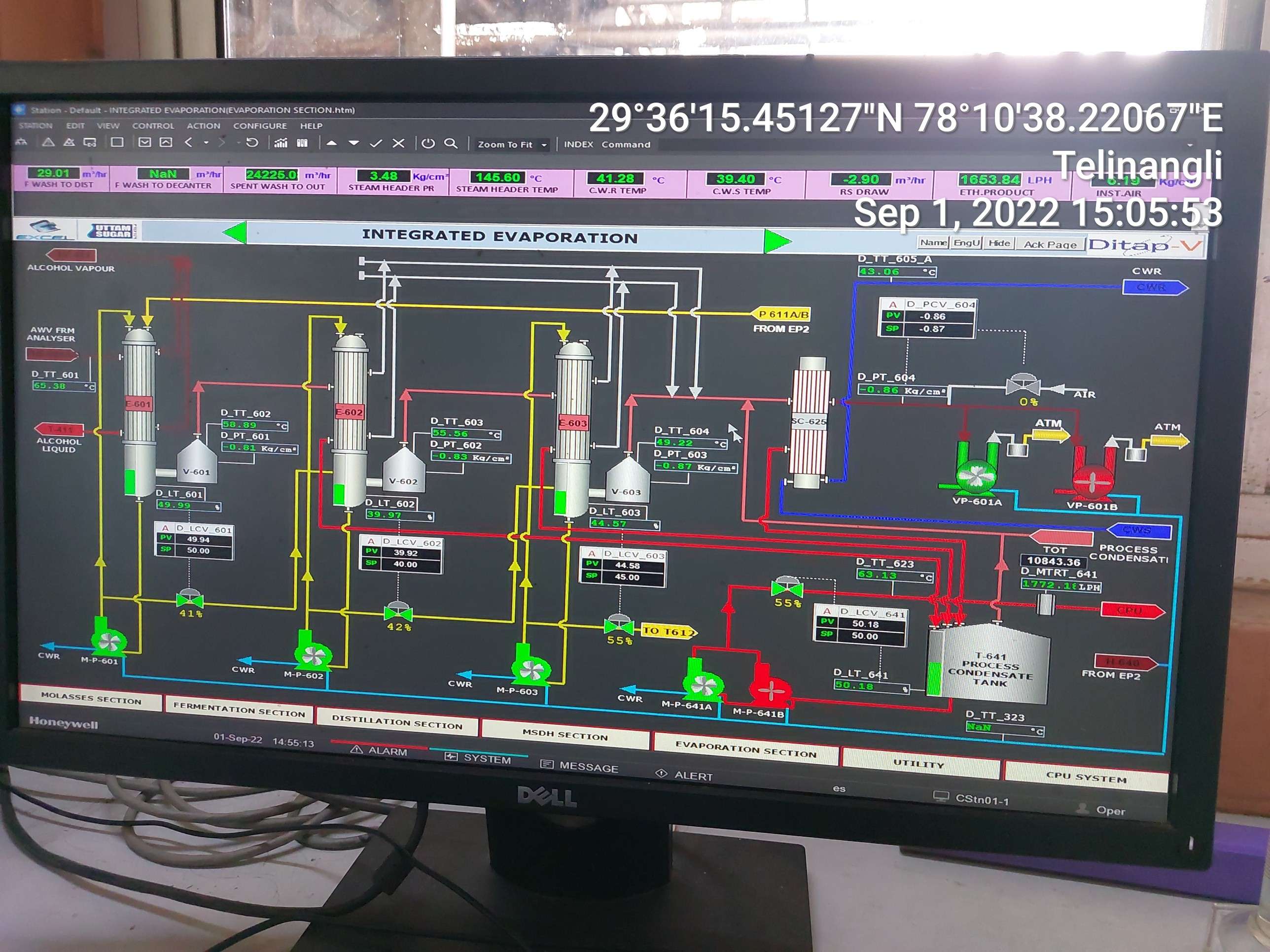Click the ALARM status bar indicator
This screenshot has width=1270, height=952.
(x=379, y=750)
